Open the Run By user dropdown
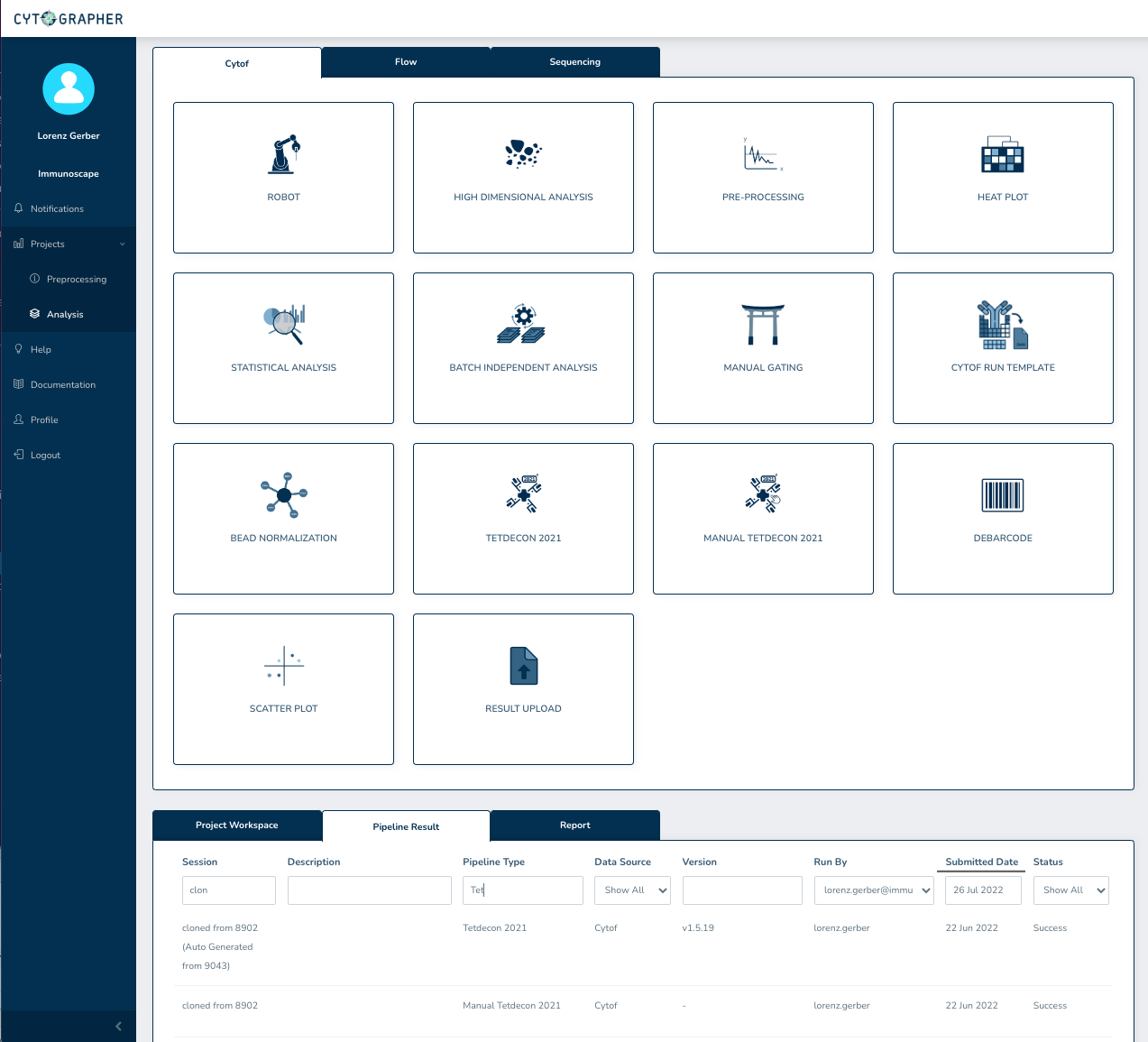 pyautogui.click(x=874, y=890)
